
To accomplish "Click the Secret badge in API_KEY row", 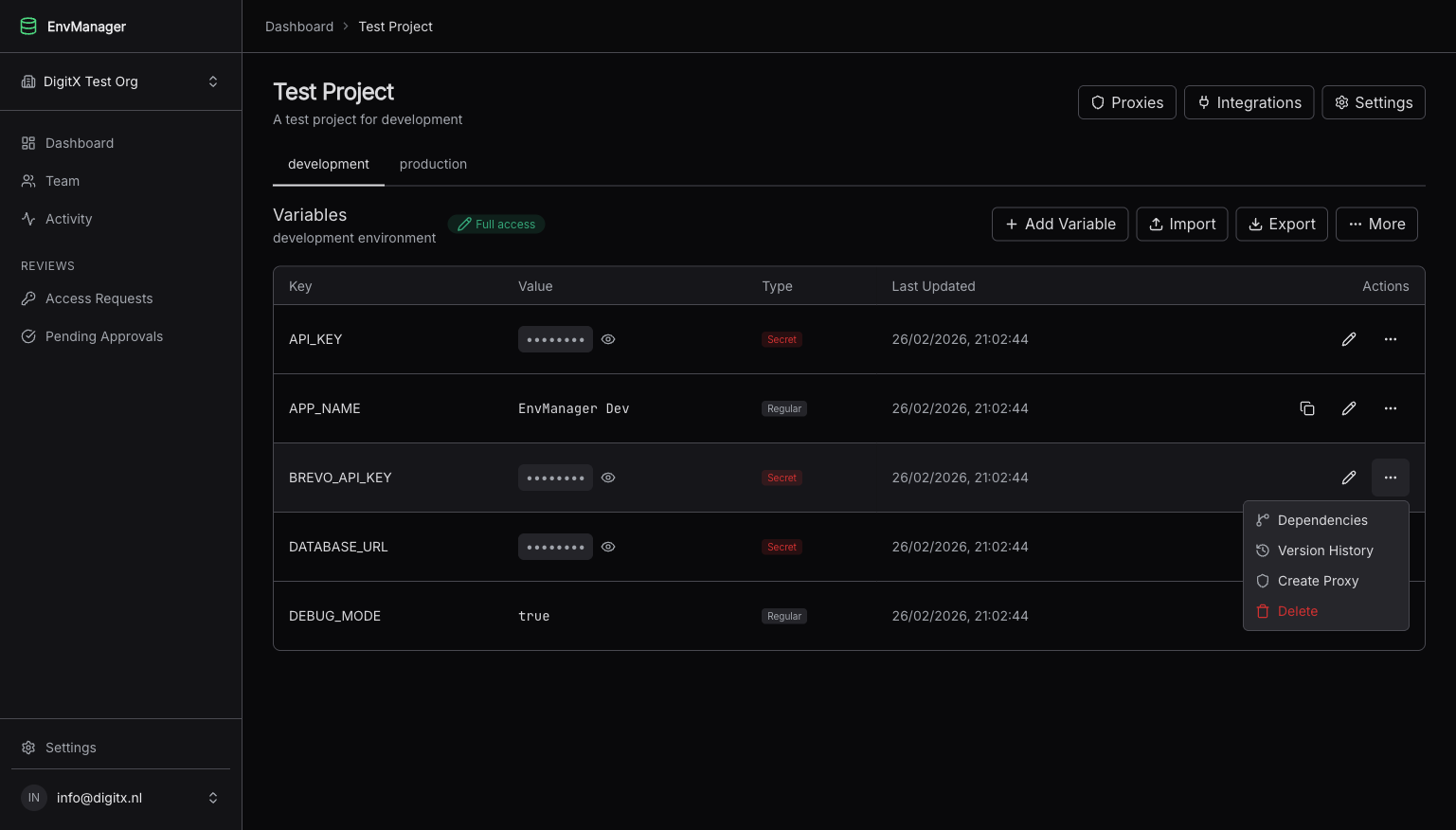I will tap(782, 339).
